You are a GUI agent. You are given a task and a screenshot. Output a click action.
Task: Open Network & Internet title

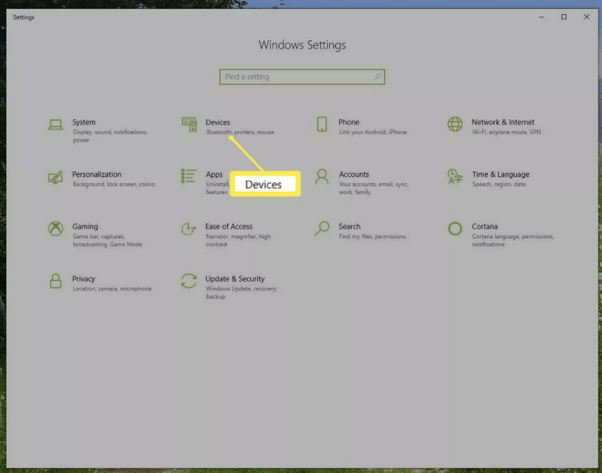tap(503, 122)
